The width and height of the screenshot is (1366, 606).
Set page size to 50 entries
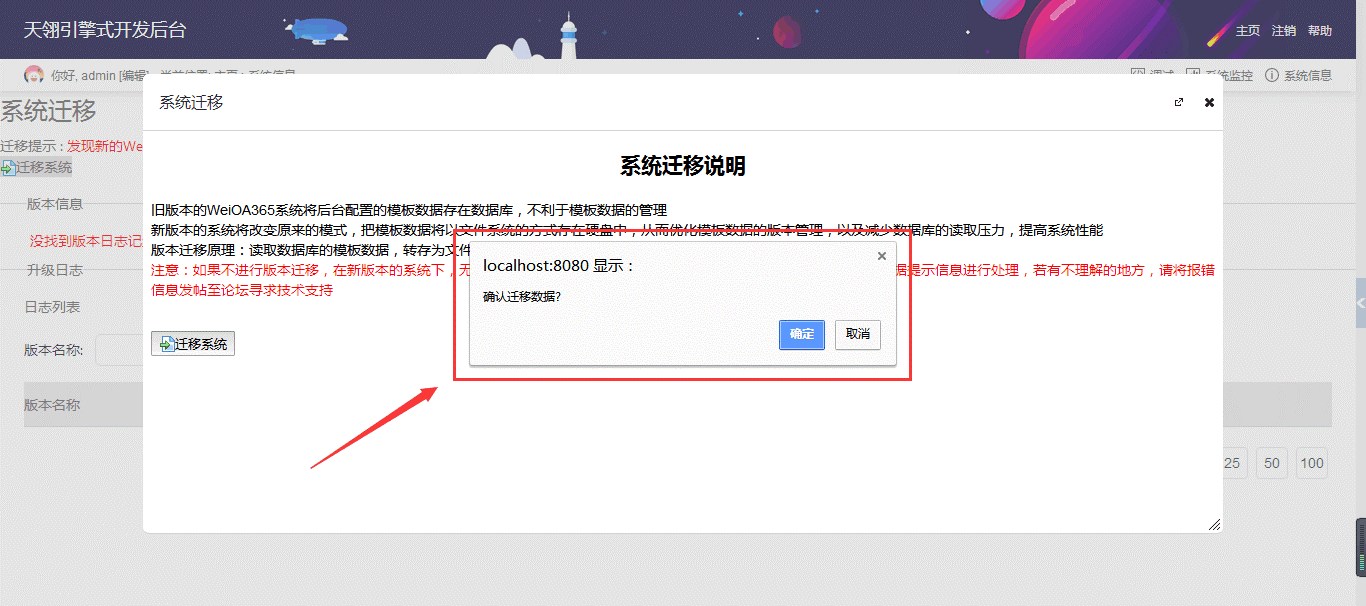click(1271, 462)
